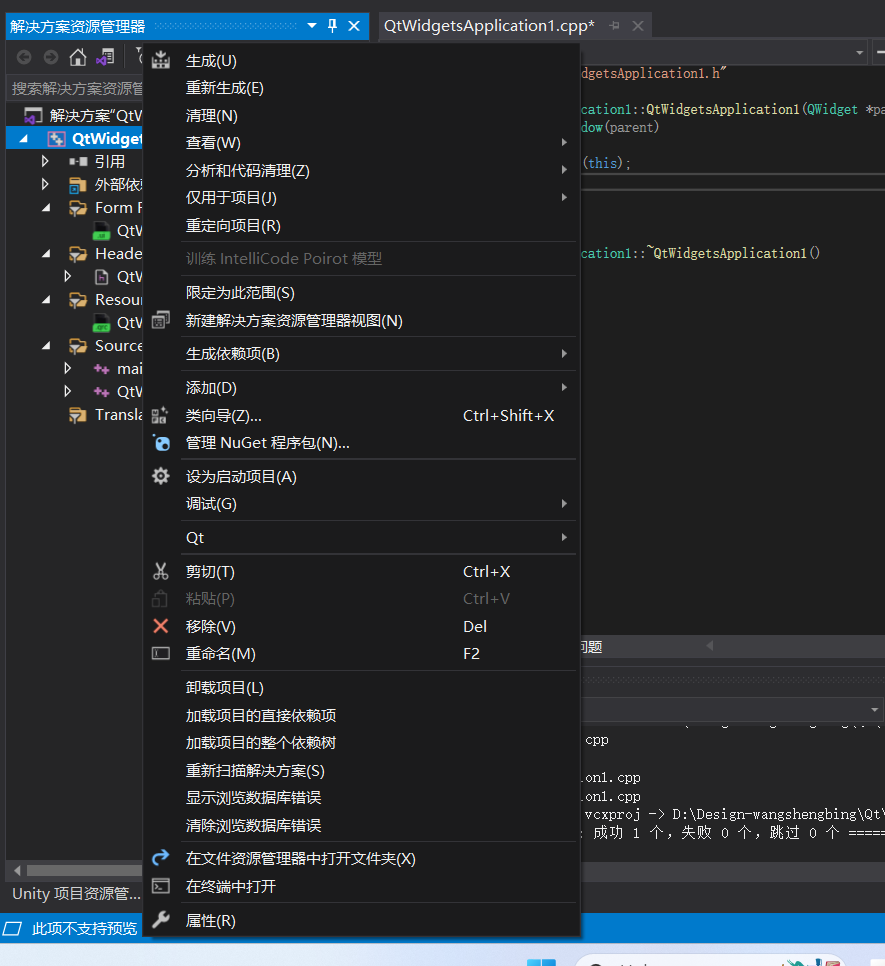Close the Solution Explorer panel

click(354, 26)
